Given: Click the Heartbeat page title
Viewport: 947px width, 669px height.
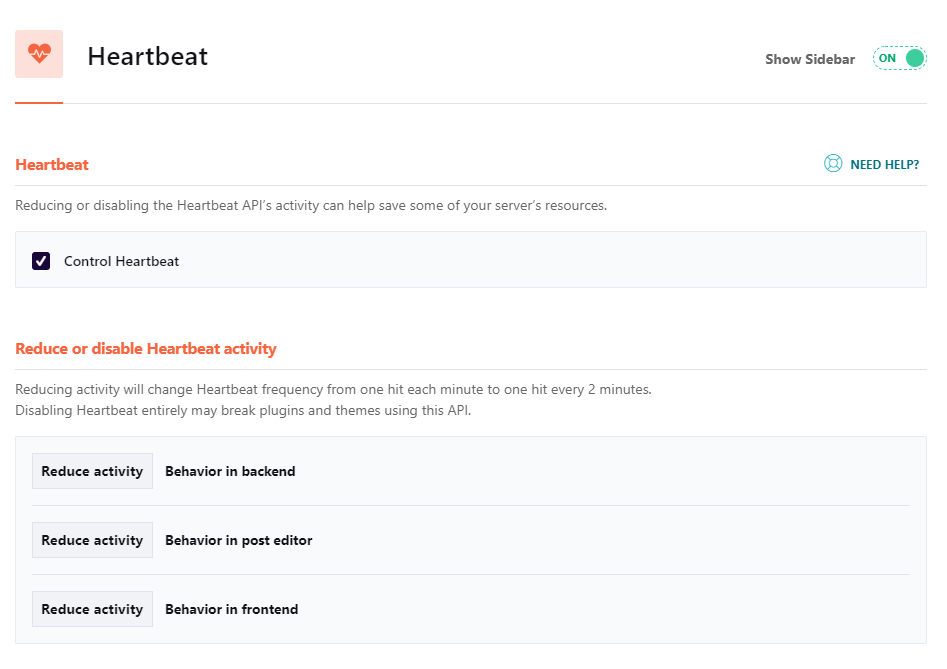Looking at the screenshot, I should [x=147, y=56].
